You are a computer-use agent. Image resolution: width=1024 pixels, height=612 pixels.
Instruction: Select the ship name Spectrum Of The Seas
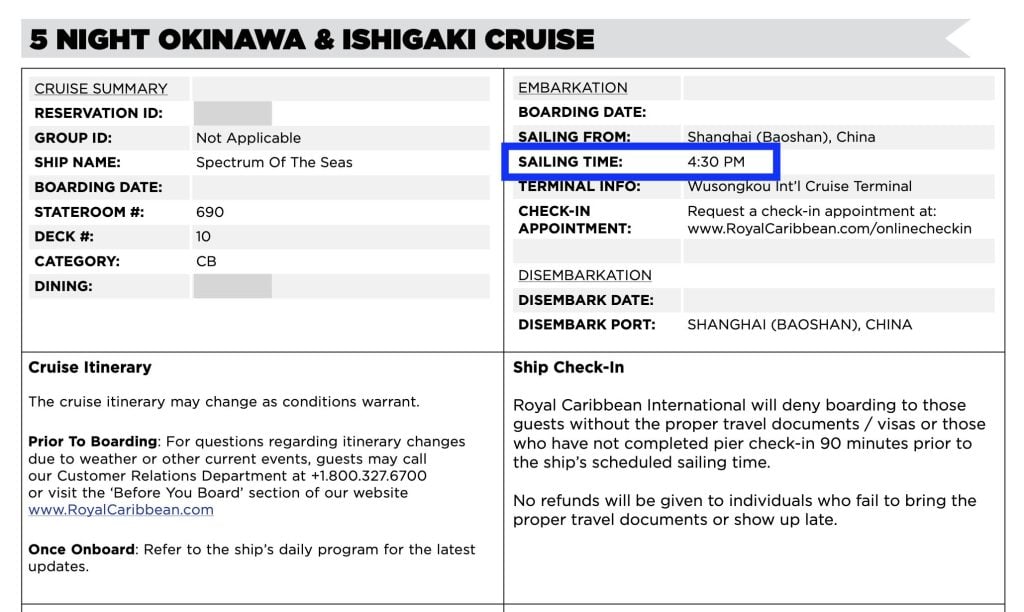274,162
